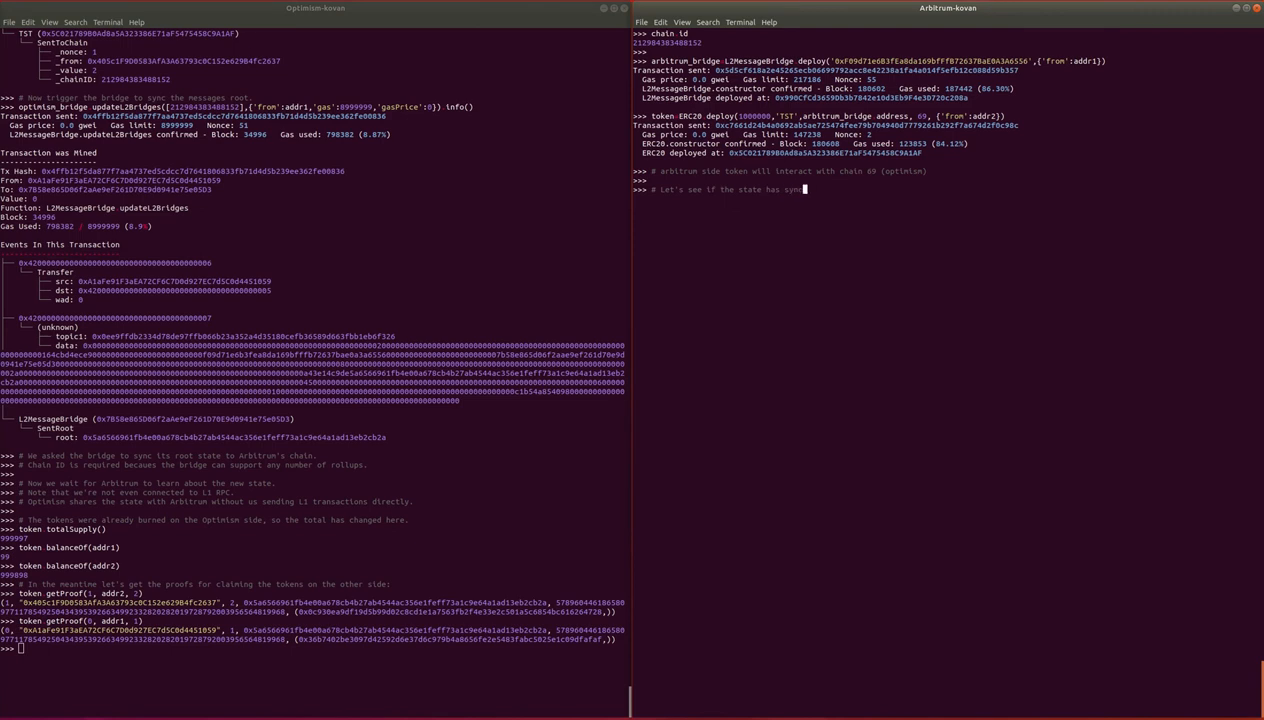Click the "Now trigger the bridge" comment line
This screenshot has width=1264, height=720.
[x=126, y=98]
